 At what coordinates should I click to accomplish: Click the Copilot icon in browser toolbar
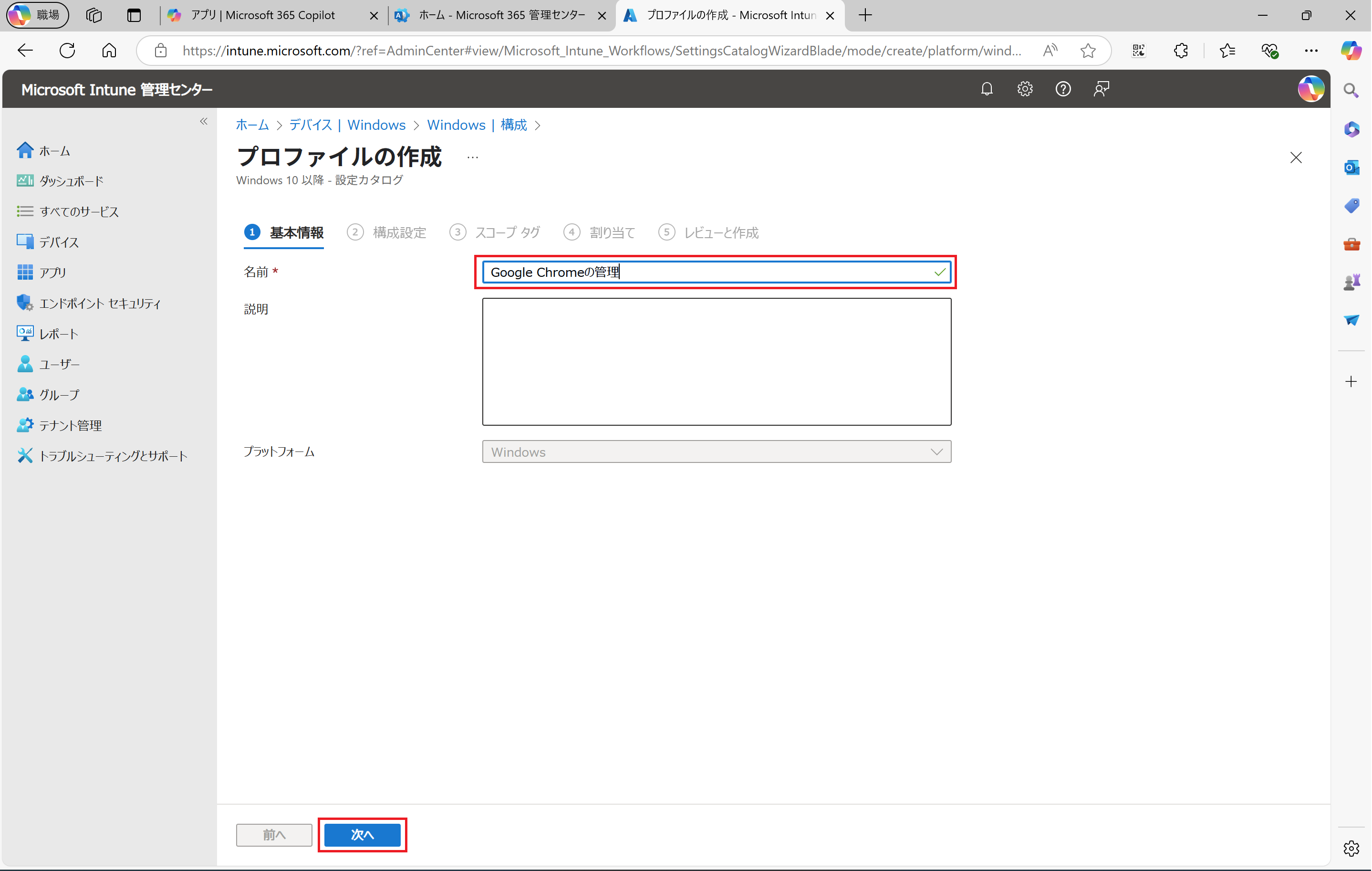1351,50
